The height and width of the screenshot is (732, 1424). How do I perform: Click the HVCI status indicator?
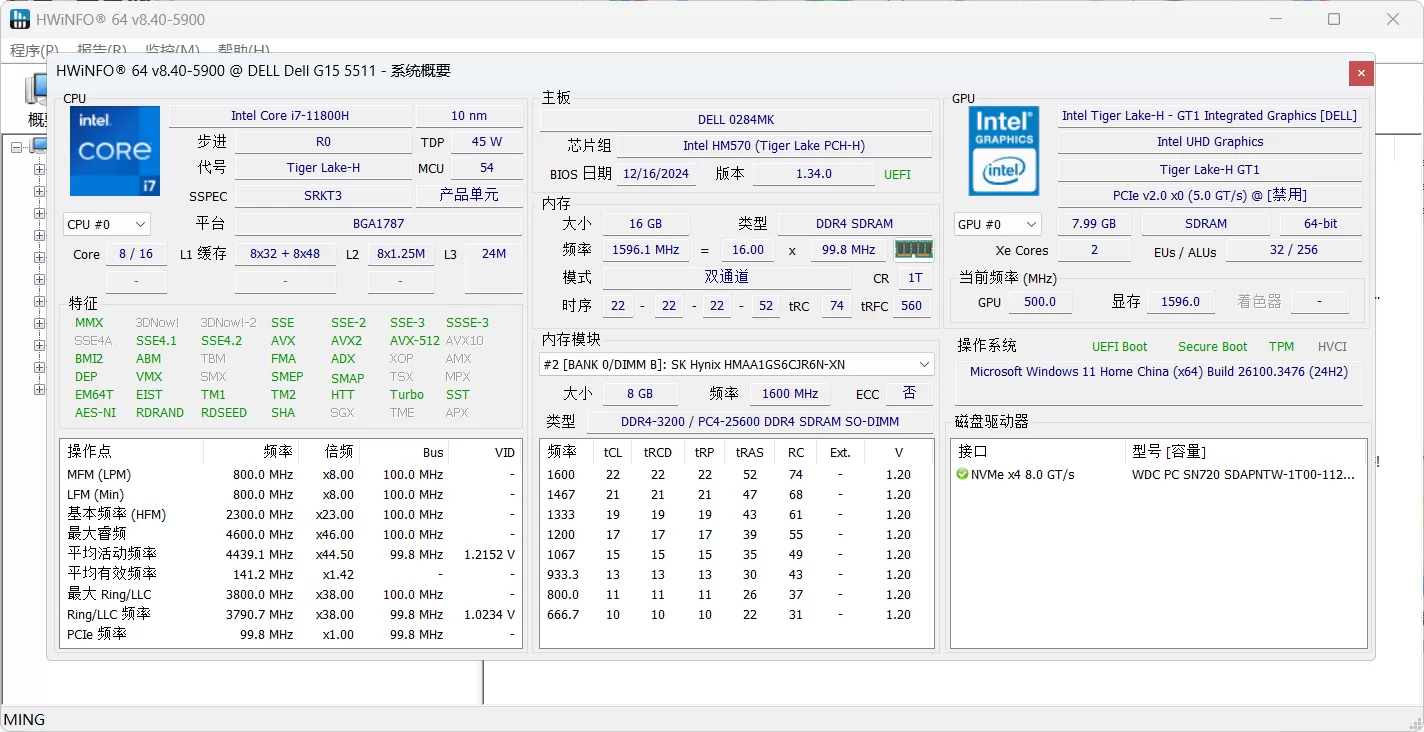1332,346
